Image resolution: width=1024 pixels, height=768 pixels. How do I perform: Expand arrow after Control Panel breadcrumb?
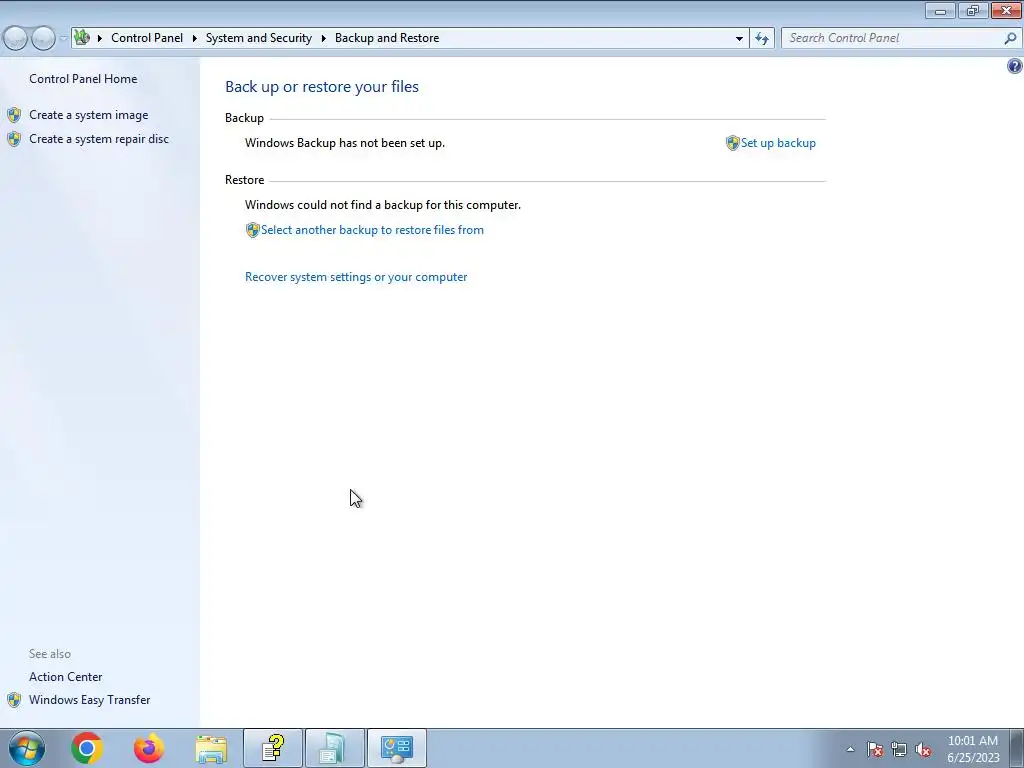pos(195,38)
